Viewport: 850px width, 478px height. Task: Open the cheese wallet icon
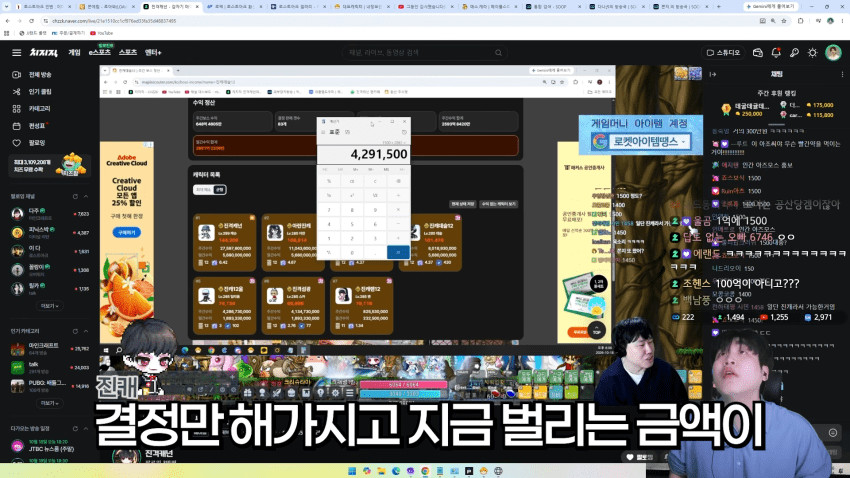[758, 53]
